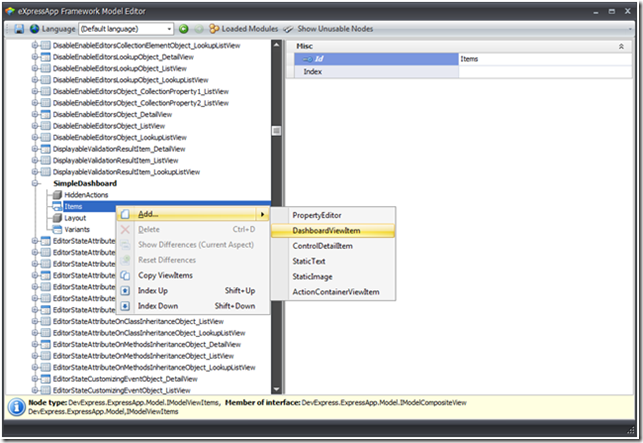The width and height of the screenshot is (643, 443).
Task: Click EditorStateCustomizingEventObject_DetailView node icon
Action: (x=46, y=379)
